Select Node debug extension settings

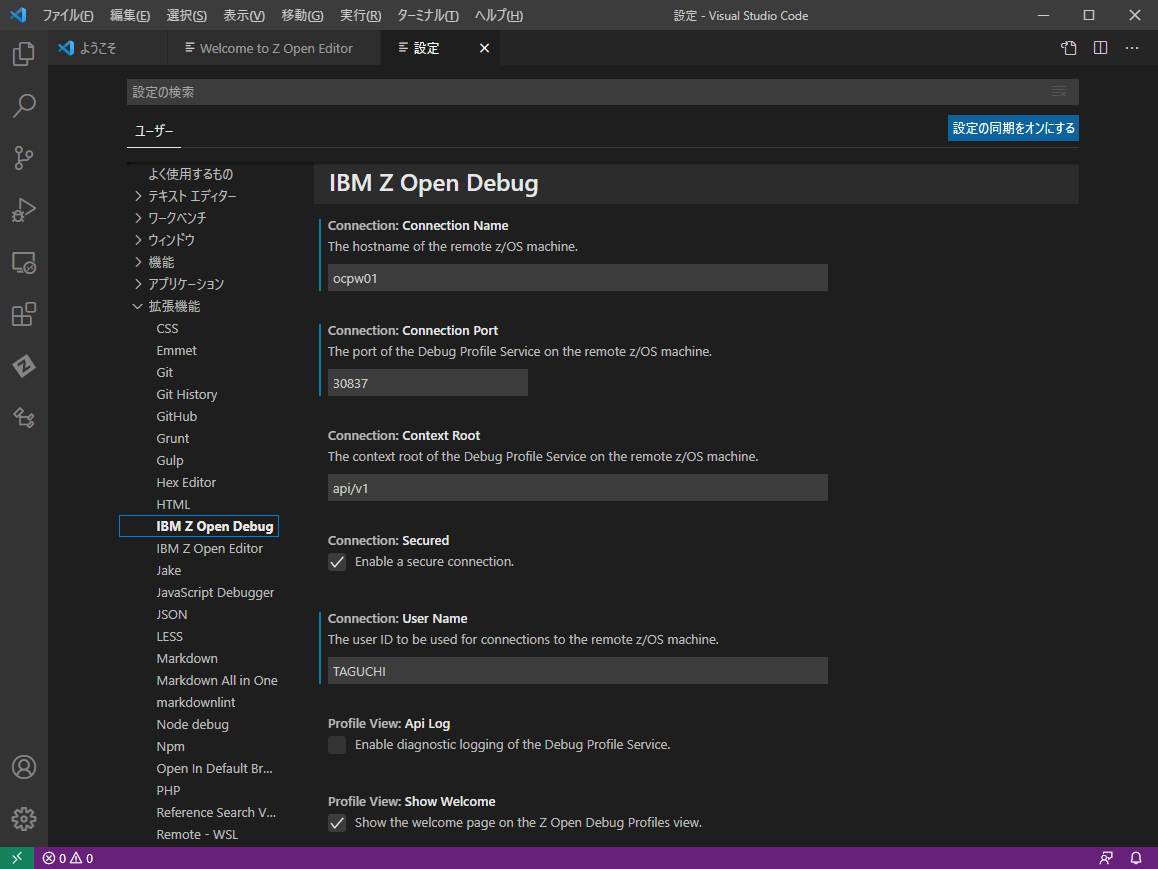point(193,725)
